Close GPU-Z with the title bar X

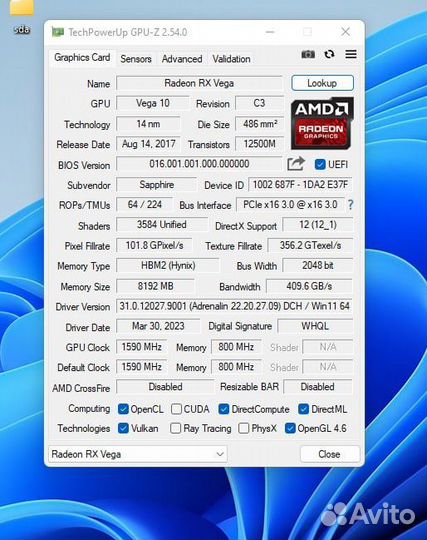click(x=345, y=32)
